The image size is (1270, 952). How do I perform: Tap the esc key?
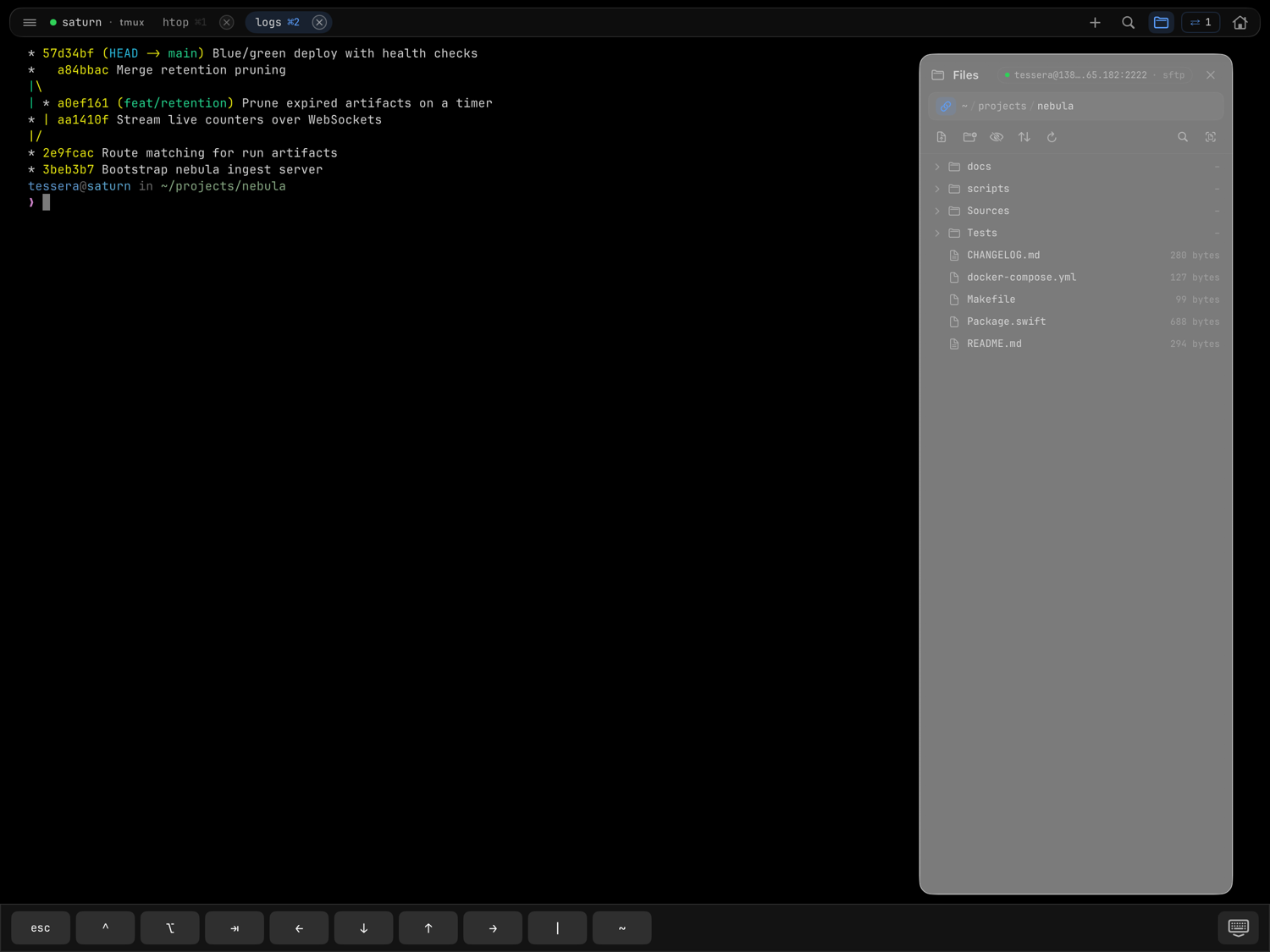[x=41, y=928]
